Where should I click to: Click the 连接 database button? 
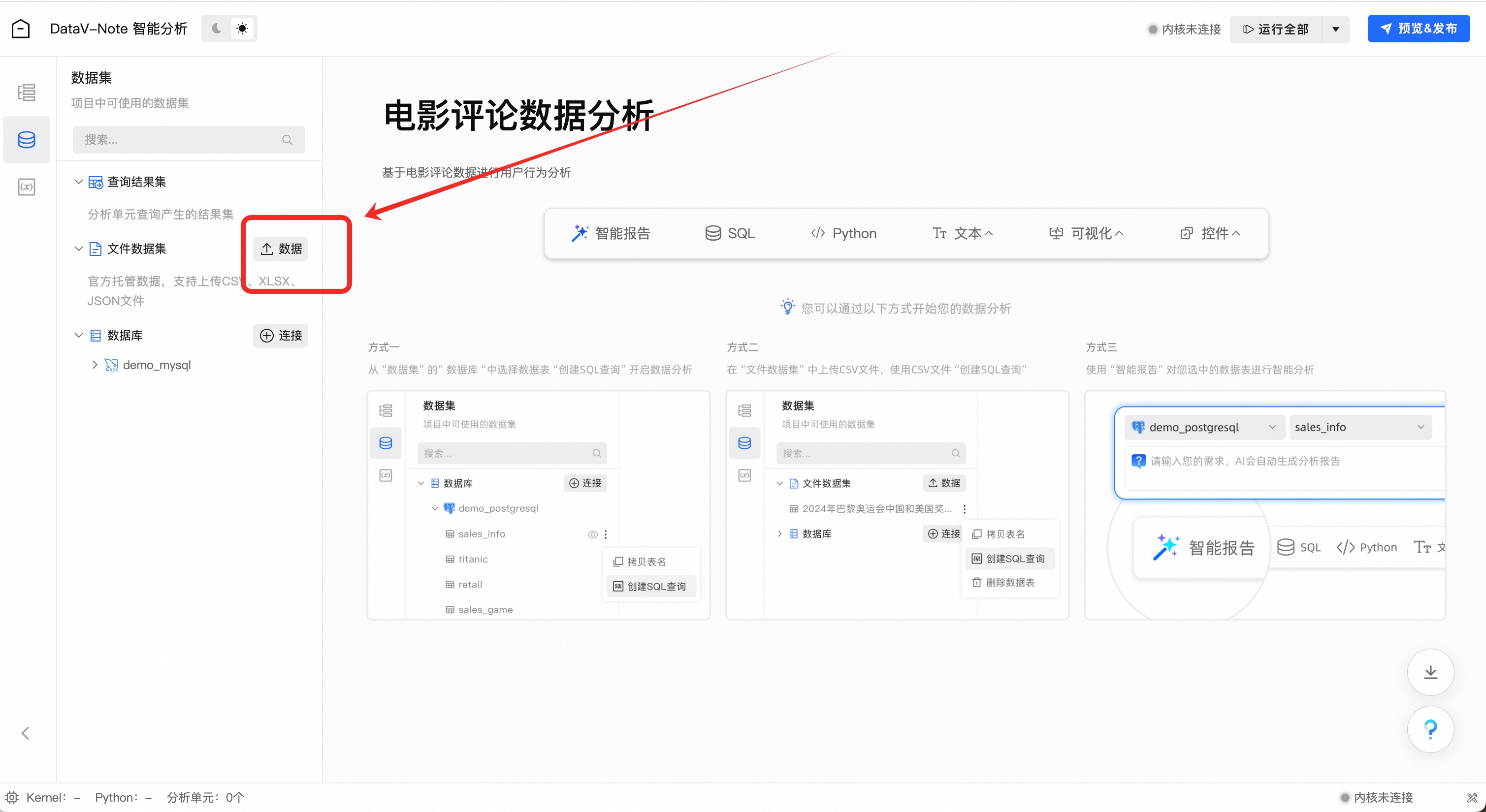click(x=281, y=336)
